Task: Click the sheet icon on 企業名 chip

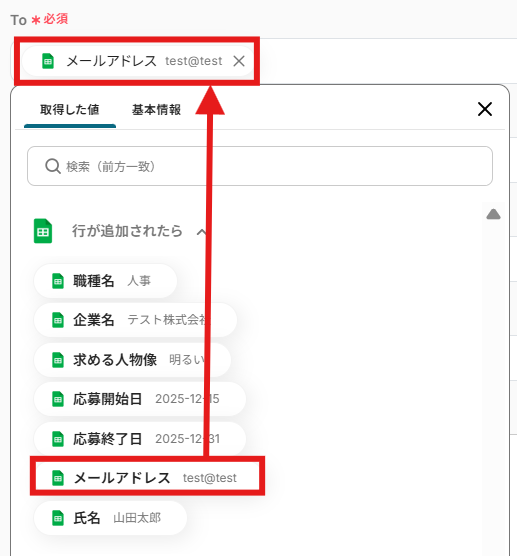Action: pyautogui.click(x=58, y=320)
